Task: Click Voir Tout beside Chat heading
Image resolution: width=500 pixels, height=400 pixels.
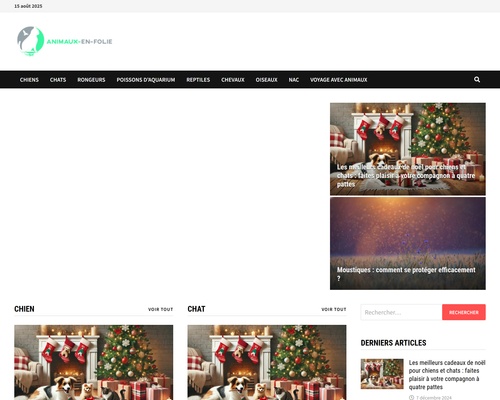Action: [334, 309]
